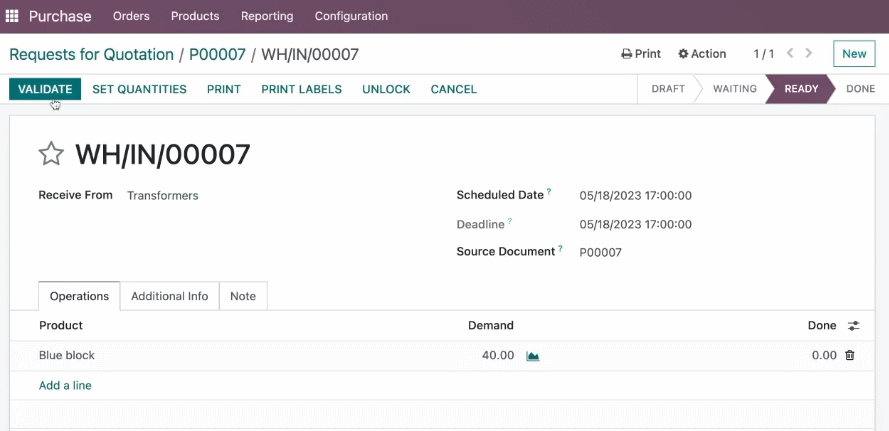Open the Orders menu

click(x=131, y=16)
